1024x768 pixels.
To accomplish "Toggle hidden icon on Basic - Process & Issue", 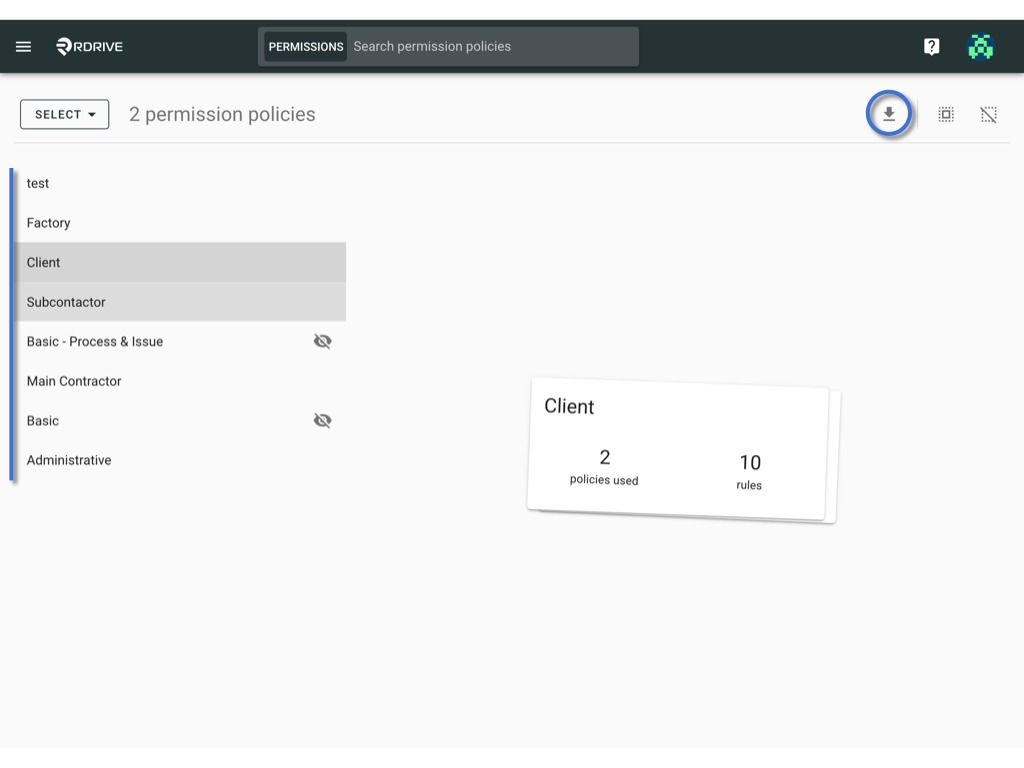I will 323,342.
